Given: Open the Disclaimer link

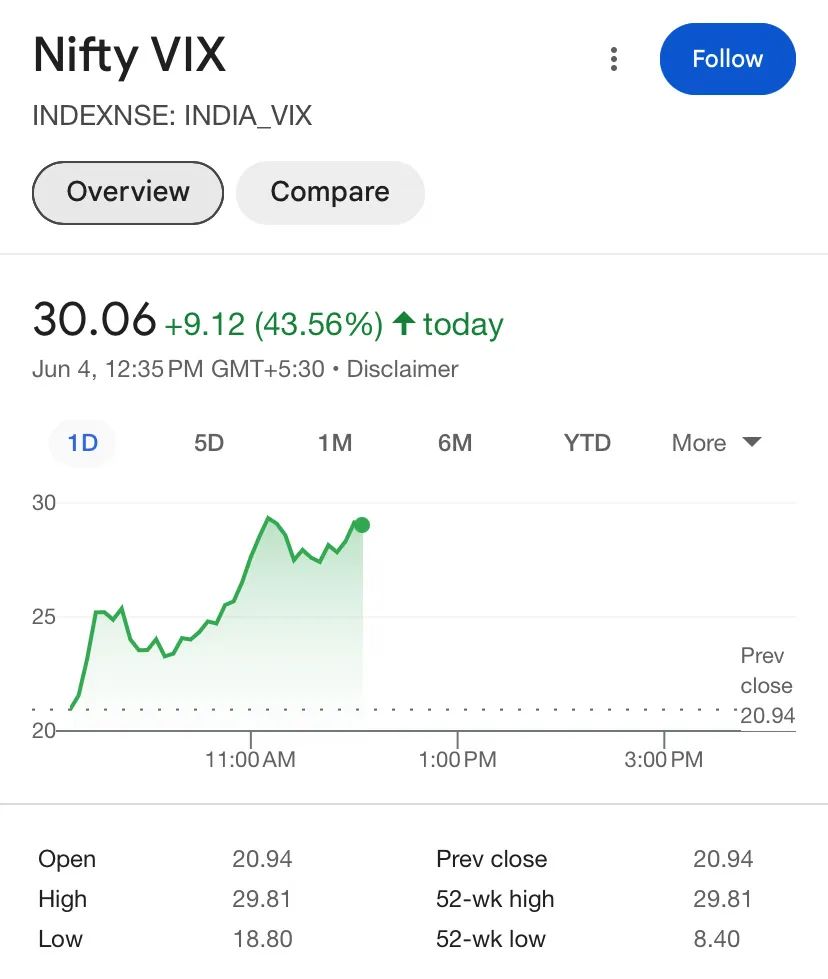Looking at the screenshot, I should coord(402,369).
